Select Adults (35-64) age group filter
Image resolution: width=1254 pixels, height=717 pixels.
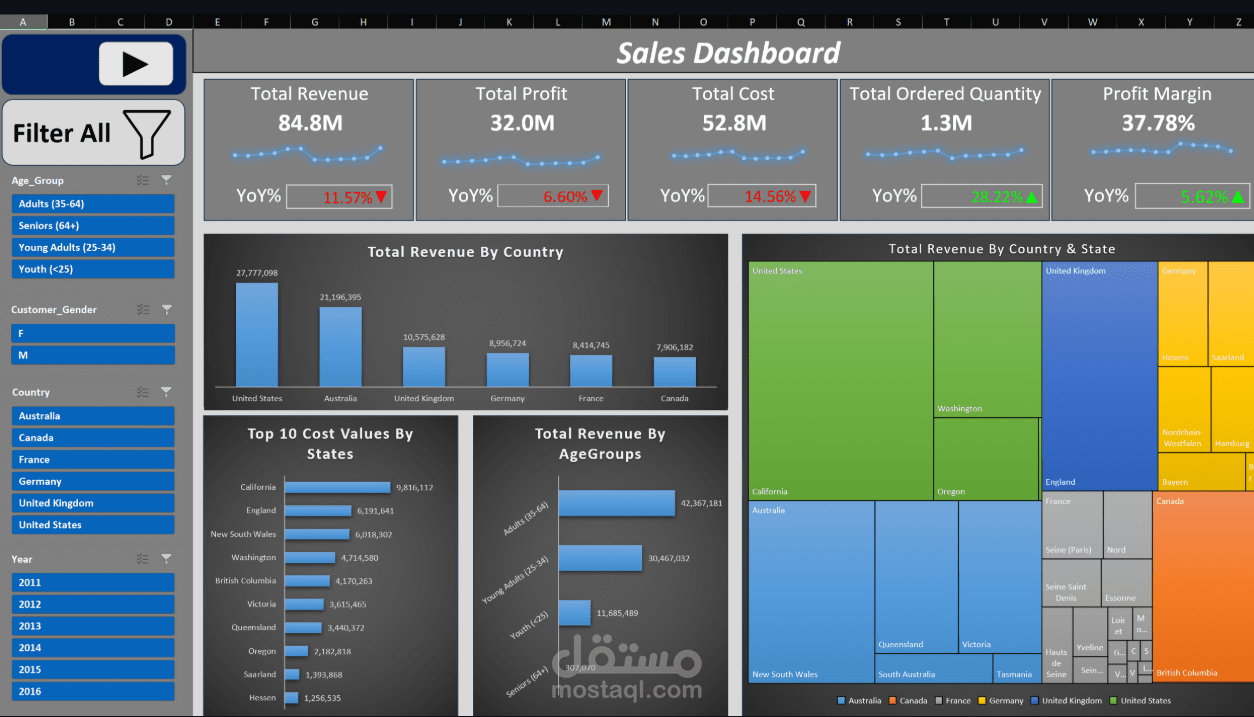(x=93, y=204)
